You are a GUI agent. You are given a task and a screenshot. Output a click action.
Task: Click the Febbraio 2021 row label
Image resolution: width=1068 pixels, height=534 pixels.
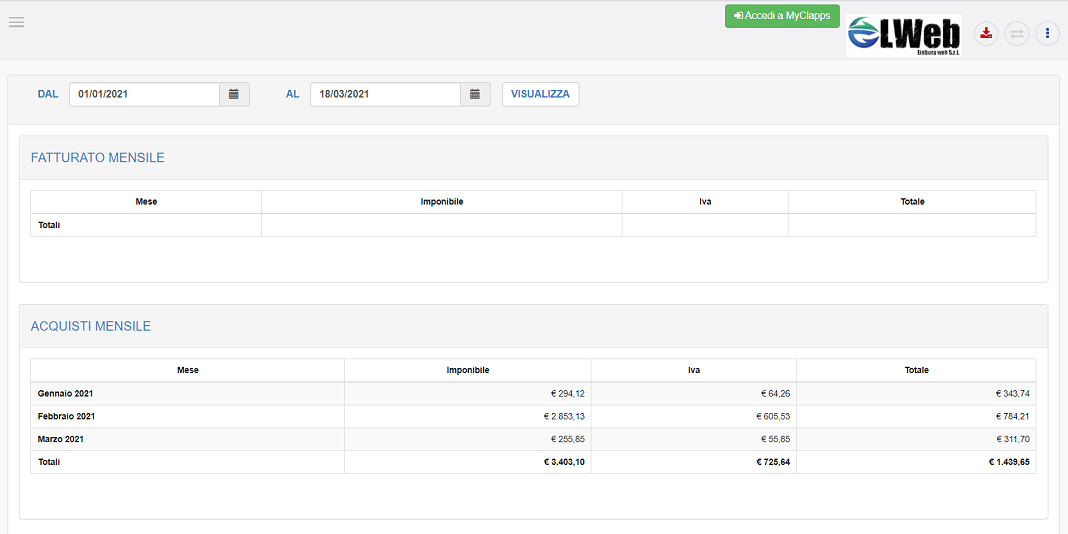pyautogui.click(x=66, y=416)
